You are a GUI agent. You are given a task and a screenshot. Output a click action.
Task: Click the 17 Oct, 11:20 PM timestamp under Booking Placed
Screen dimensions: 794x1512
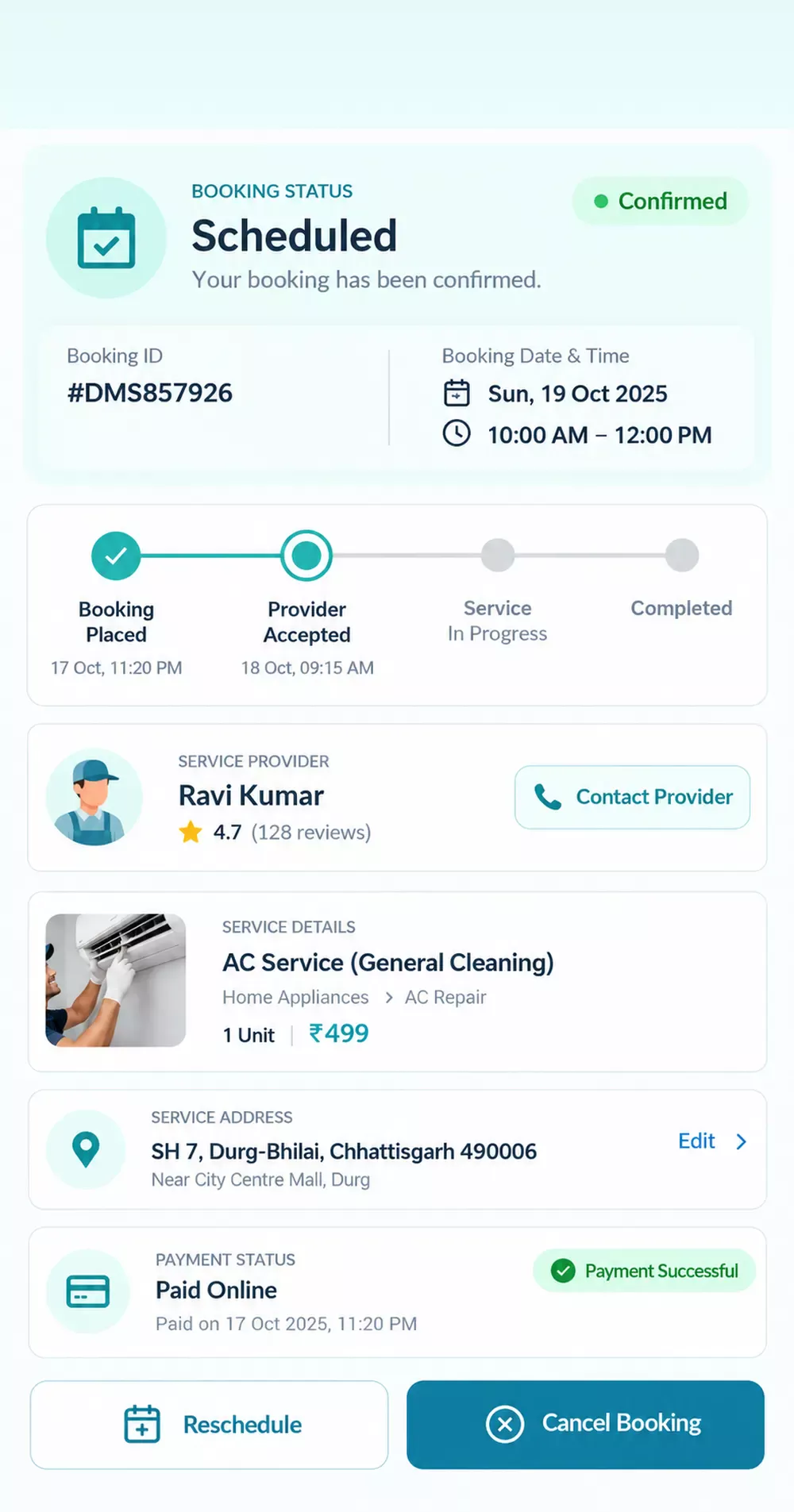pos(116,668)
